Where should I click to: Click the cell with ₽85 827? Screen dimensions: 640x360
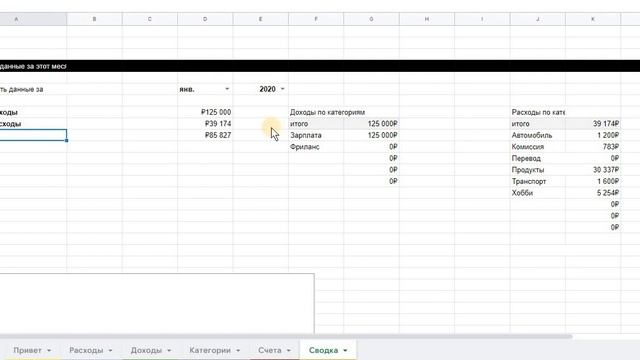(x=205, y=135)
